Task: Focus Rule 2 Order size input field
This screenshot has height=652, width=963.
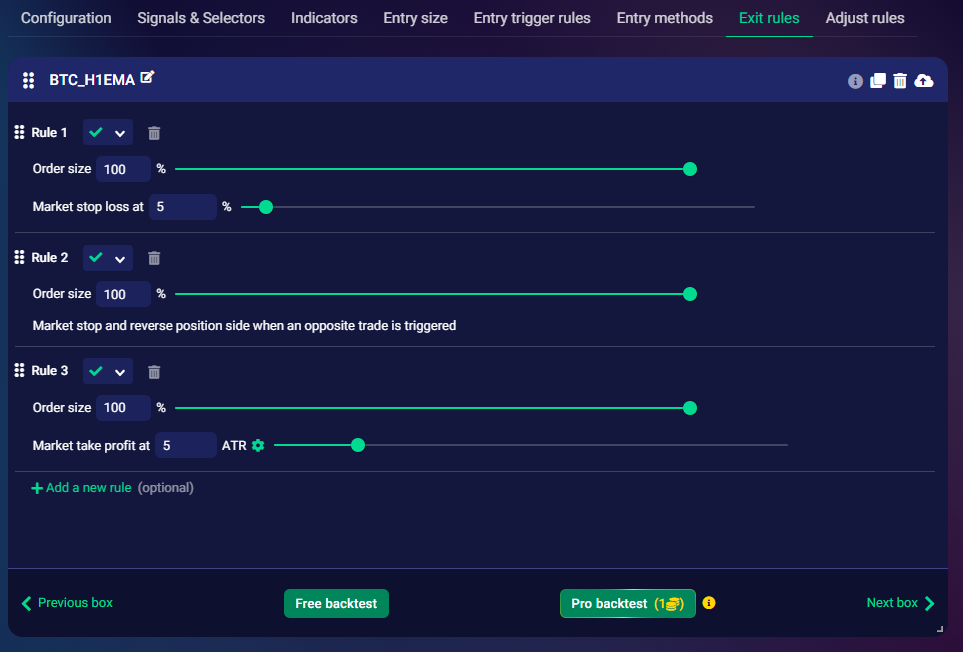Action: pyautogui.click(x=123, y=294)
